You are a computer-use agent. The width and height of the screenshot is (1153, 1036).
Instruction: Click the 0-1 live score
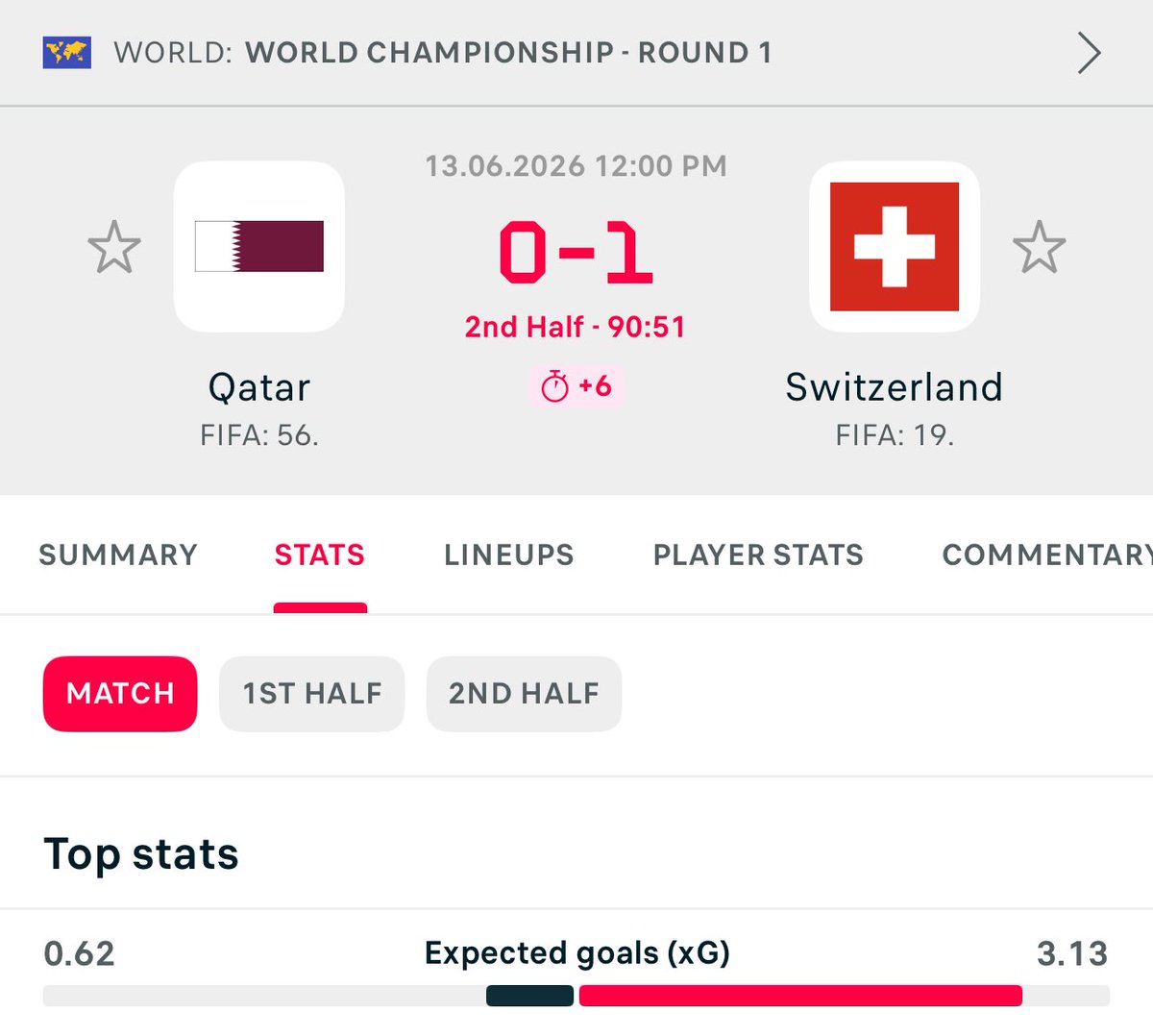click(576, 252)
